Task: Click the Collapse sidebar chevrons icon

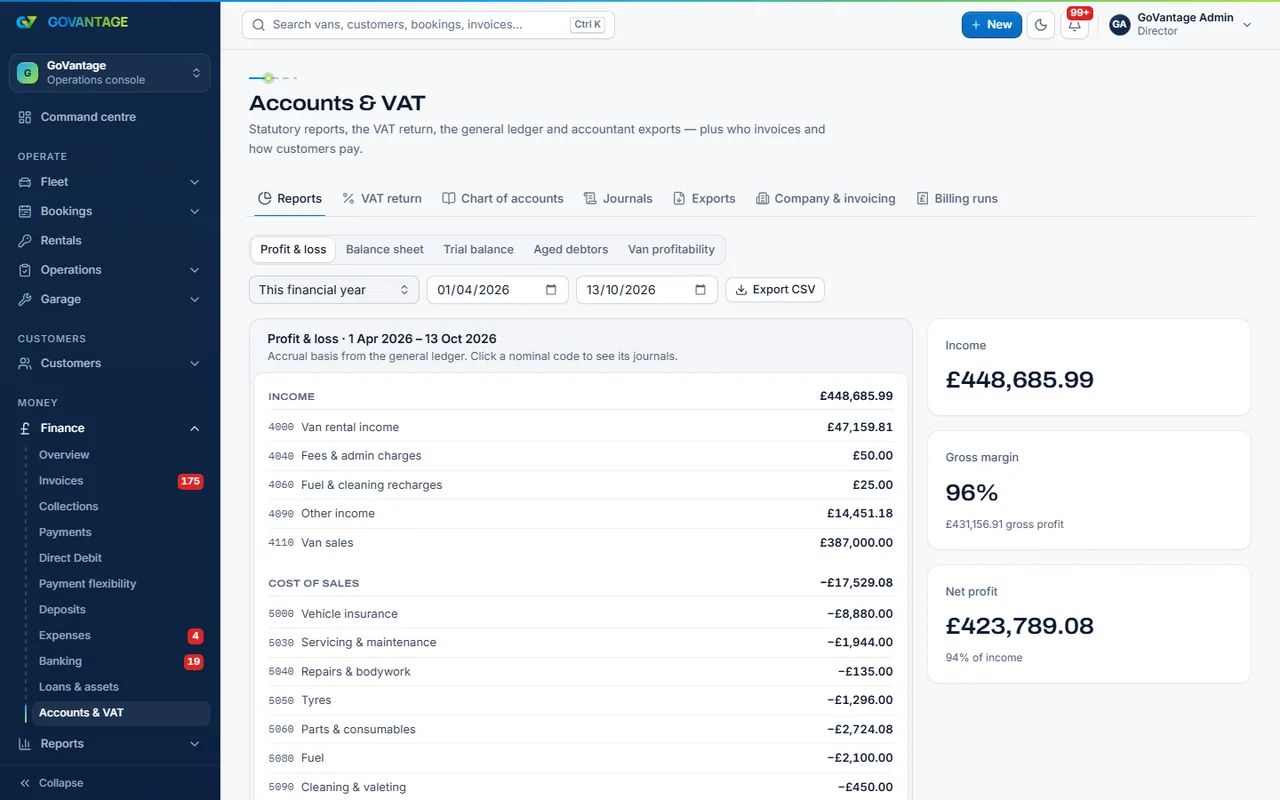Action: click(25, 783)
